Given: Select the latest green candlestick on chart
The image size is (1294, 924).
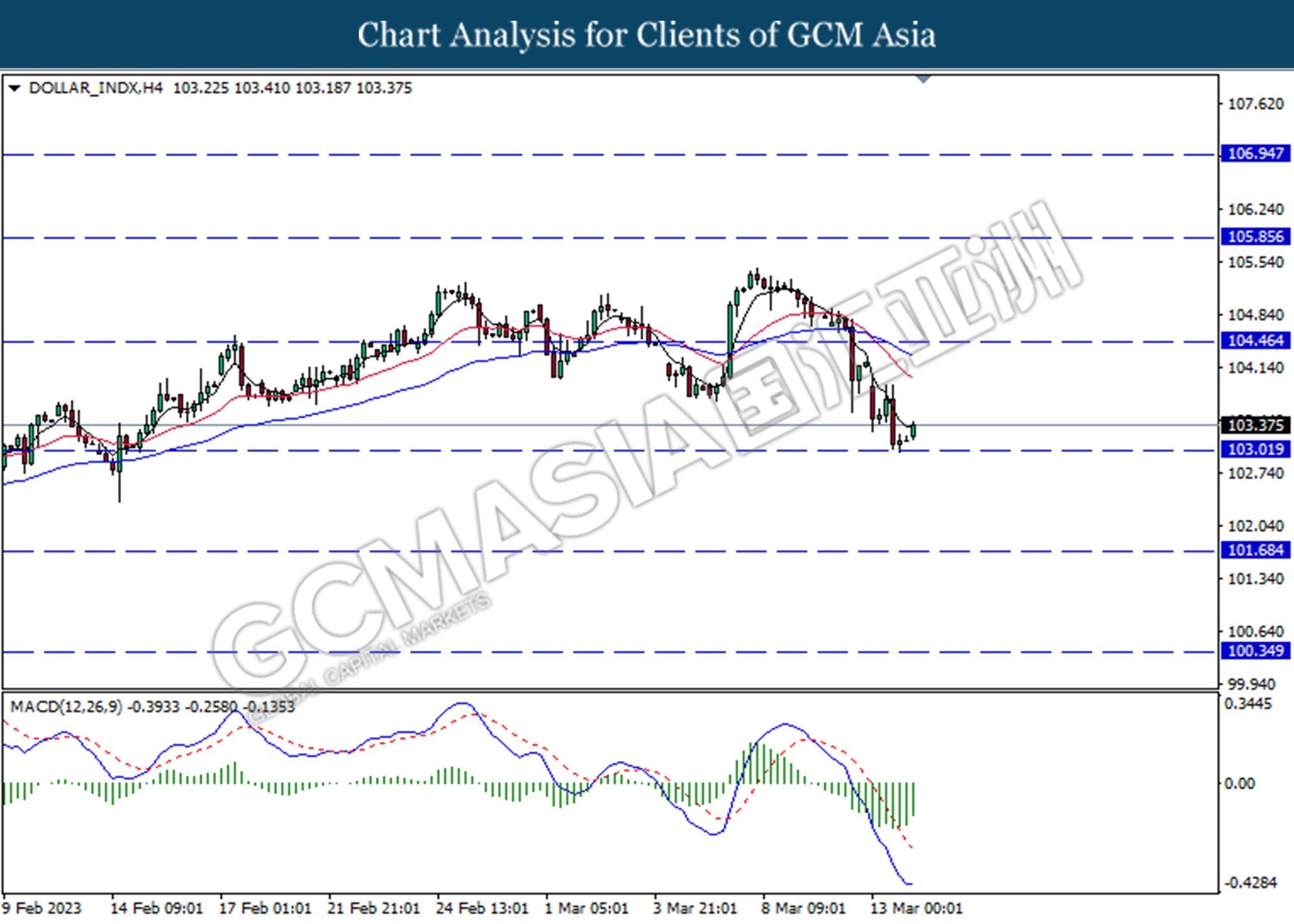Looking at the screenshot, I should [914, 430].
